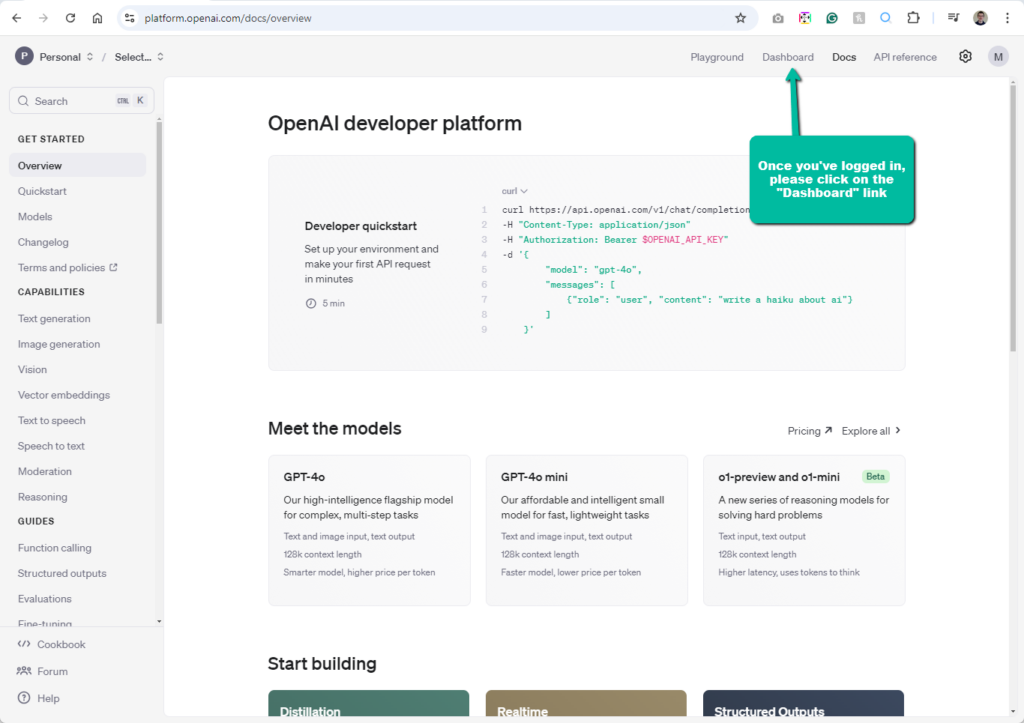The width and height of the screenshot is (1024, 723).
Task: Open the Pricing link
Action: click(x=809, y=431)
